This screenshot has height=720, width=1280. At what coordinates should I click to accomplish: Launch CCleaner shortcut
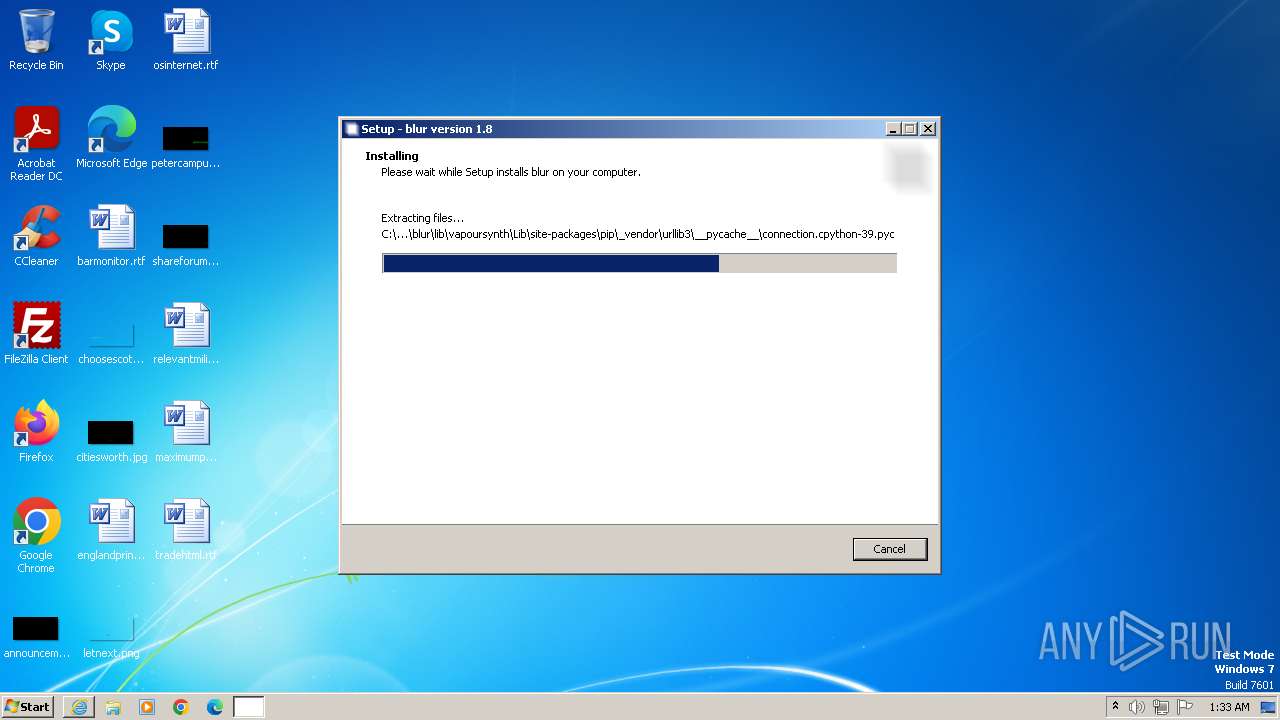tap(36, 237)
